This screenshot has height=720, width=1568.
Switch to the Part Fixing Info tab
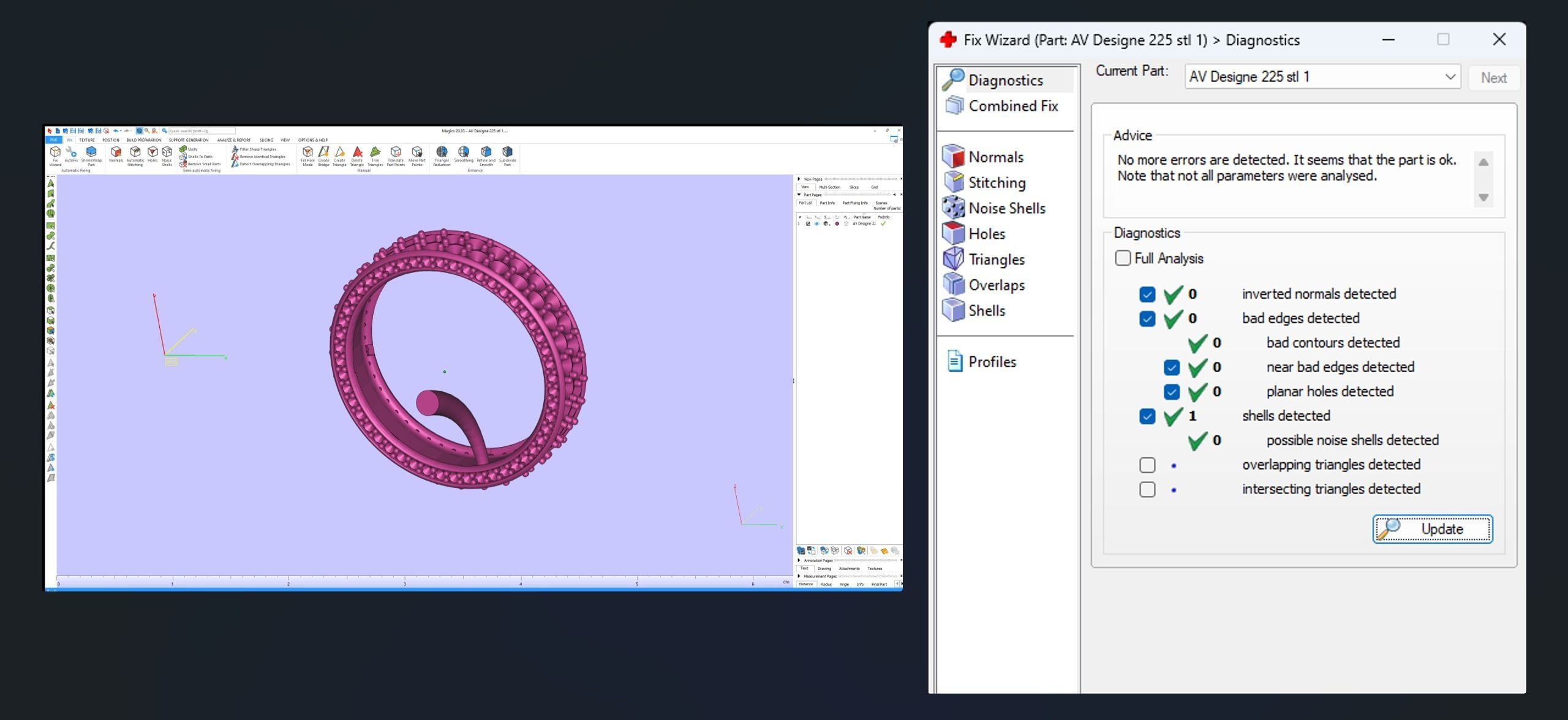[854, 203]
